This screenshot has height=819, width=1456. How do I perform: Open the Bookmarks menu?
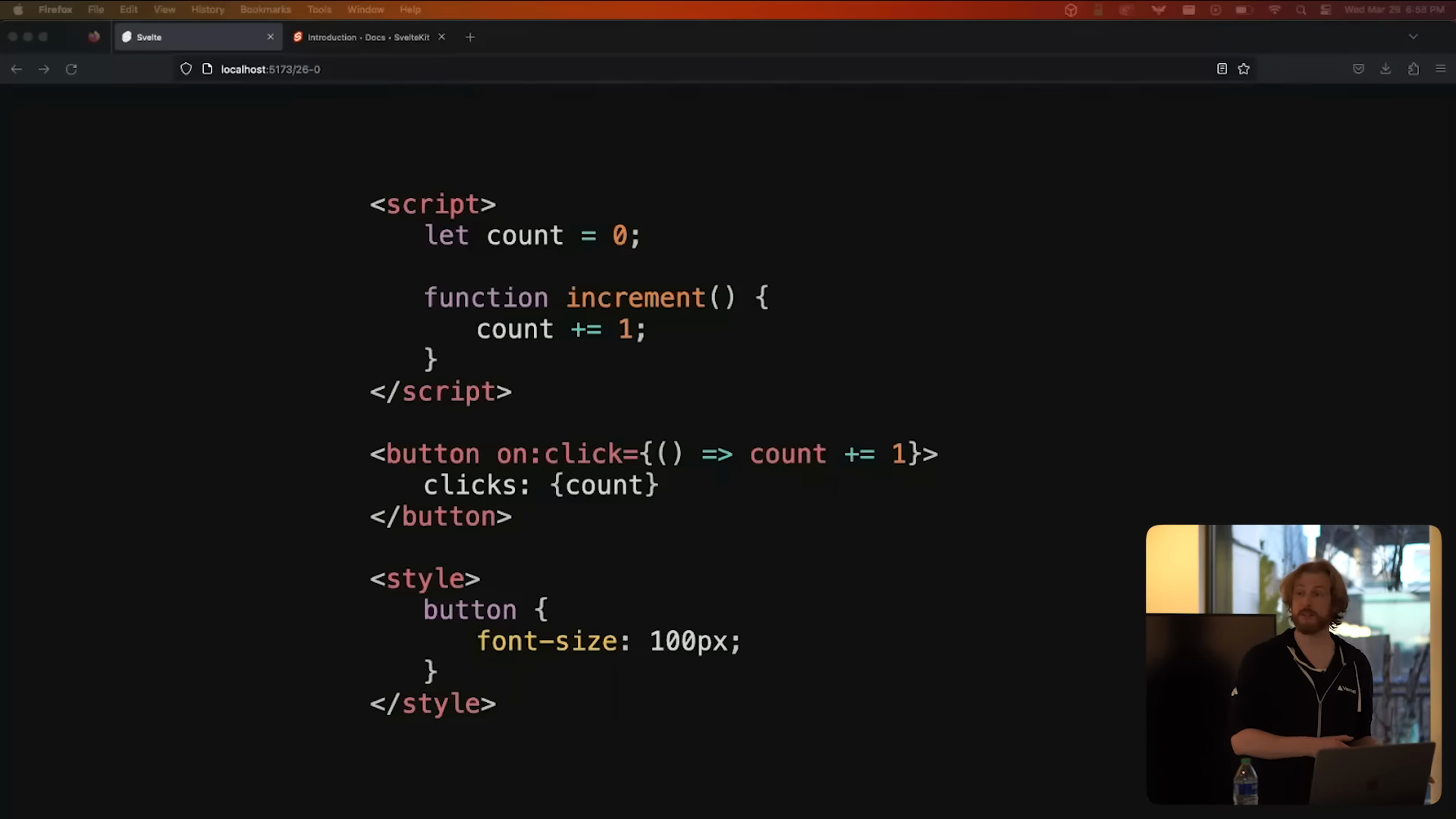265,10
